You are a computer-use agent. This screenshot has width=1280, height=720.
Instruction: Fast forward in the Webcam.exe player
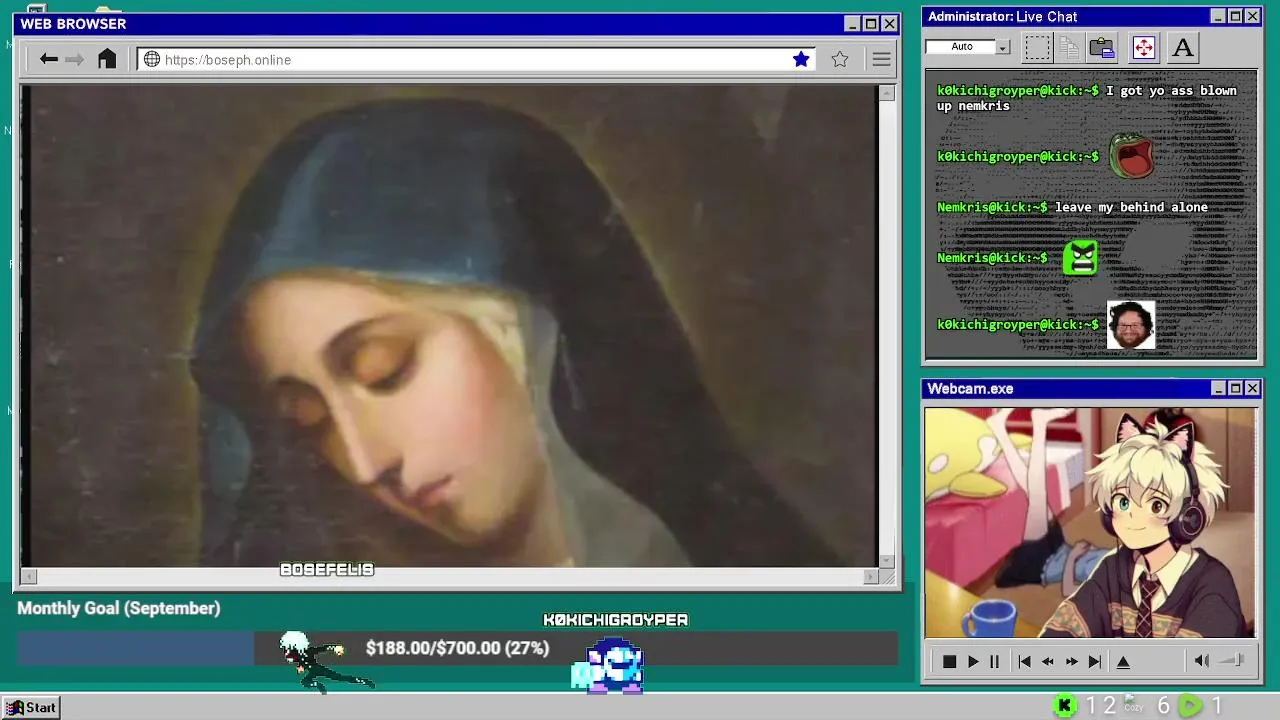click(1071, 661)
